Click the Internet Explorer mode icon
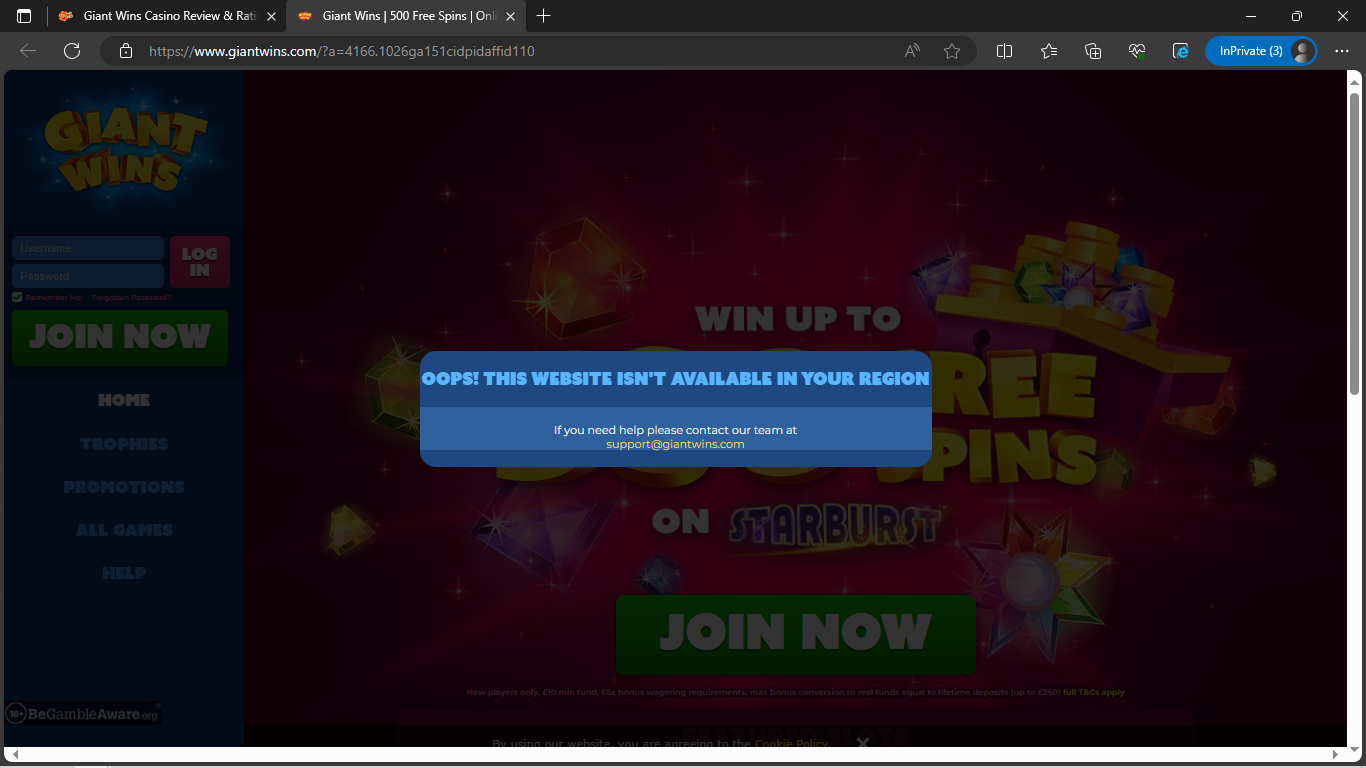This screenshot has width=1366, height=768. (1181, 51)
